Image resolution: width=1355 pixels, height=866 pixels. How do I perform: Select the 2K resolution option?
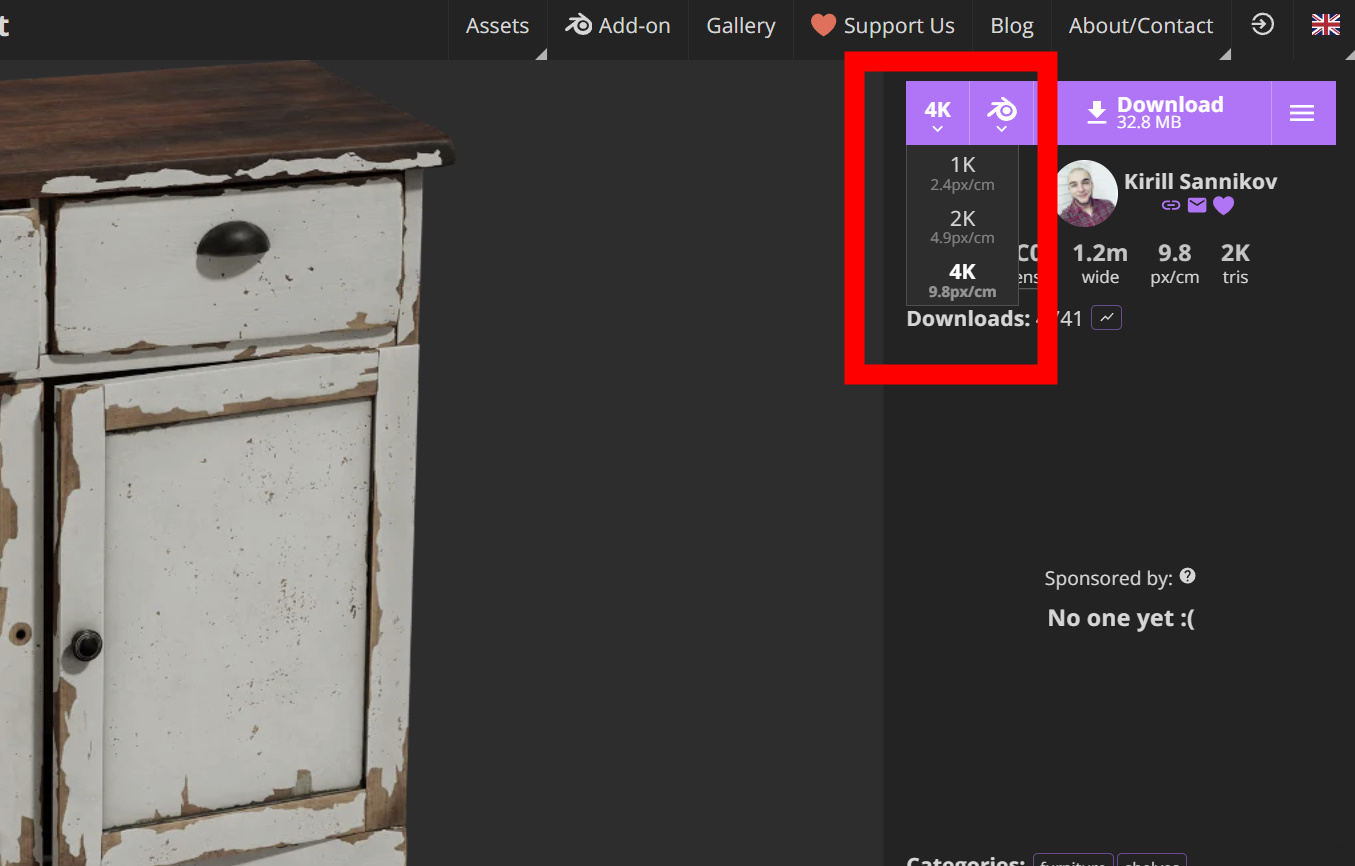(x=962, y=226)
